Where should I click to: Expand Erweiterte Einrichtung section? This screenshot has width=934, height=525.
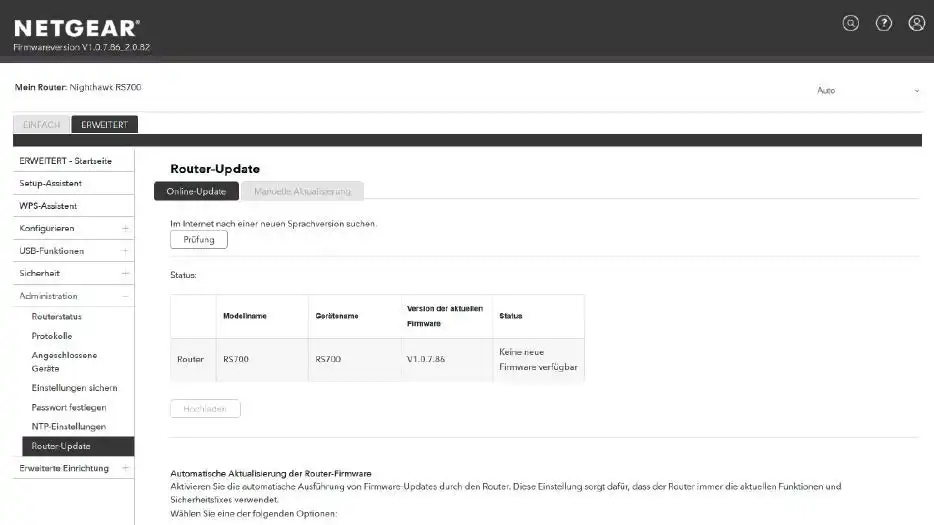coord(125,468)
